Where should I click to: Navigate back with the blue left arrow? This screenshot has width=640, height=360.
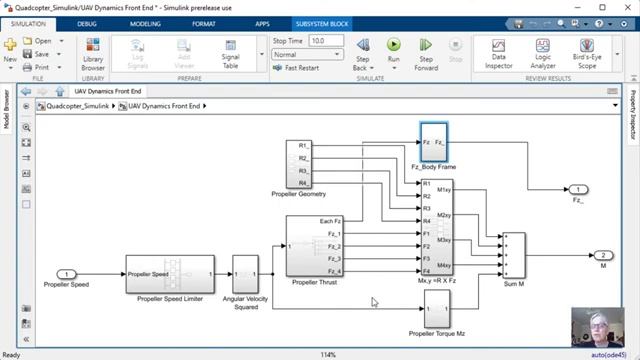click(x=26, y=91)
